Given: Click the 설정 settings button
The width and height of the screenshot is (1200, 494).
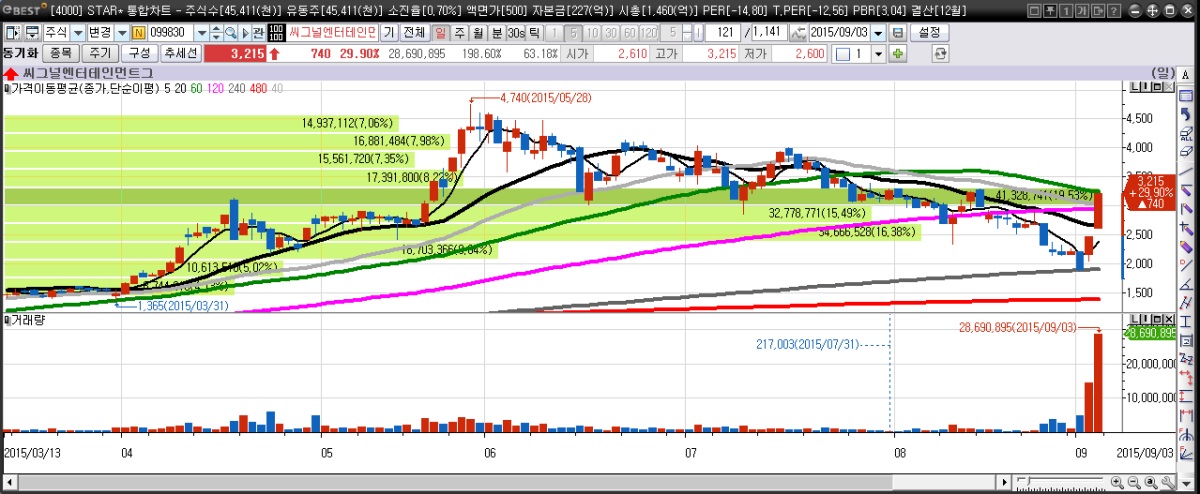Looking at the screenshot, I should (x=929, y=32).
